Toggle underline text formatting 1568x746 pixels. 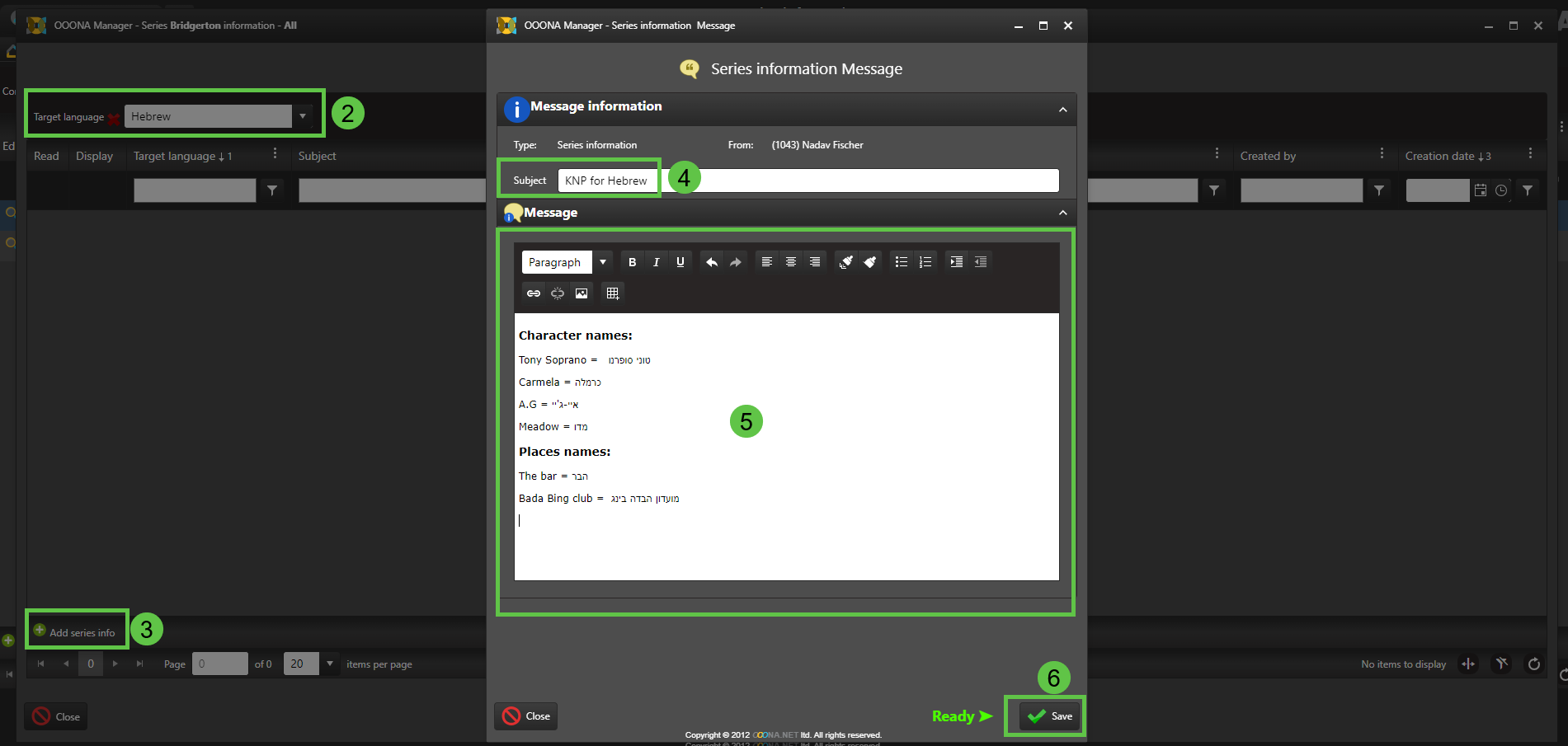click(x=680, y=262)
